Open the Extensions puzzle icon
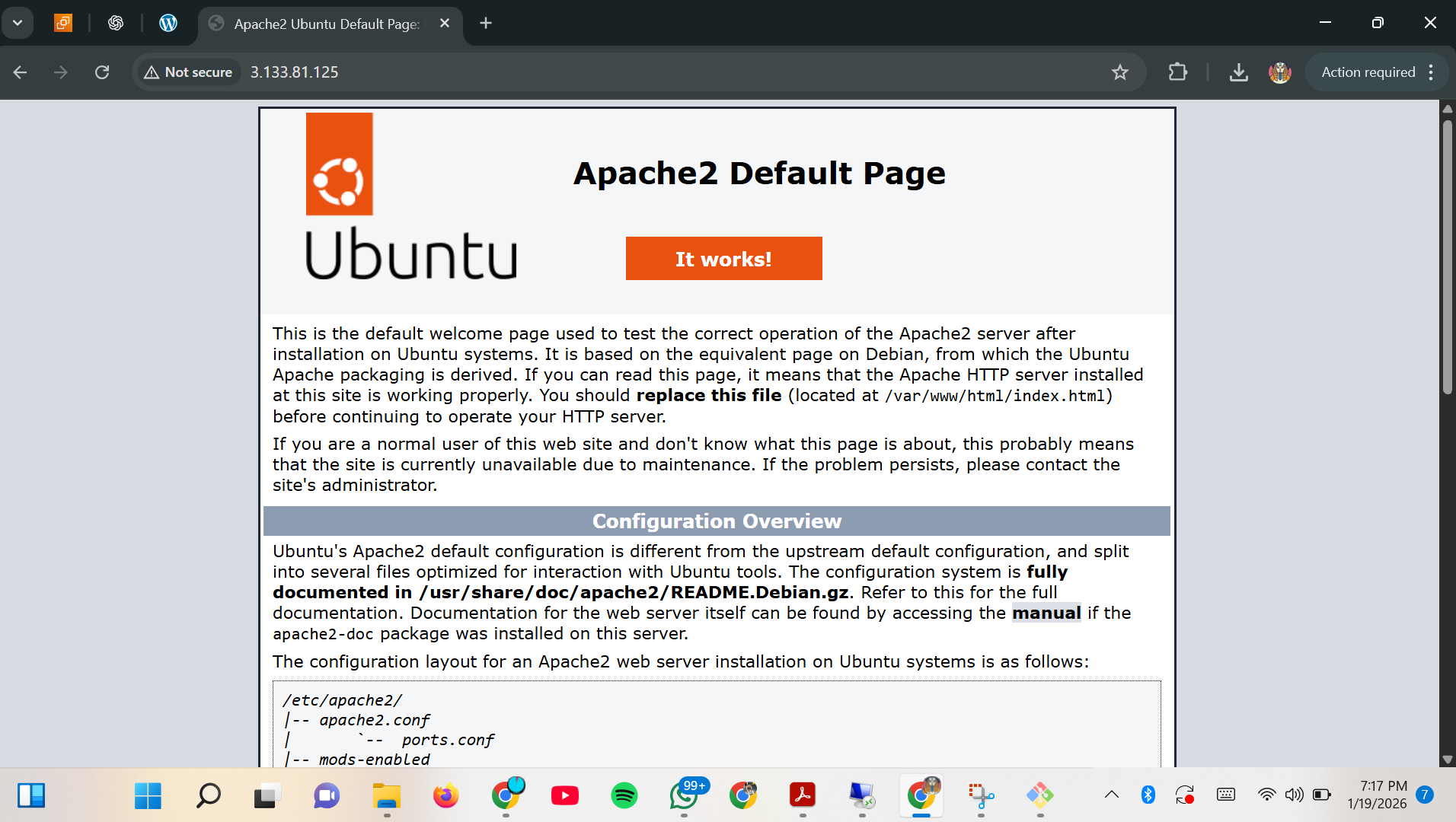 [1177, 72]
